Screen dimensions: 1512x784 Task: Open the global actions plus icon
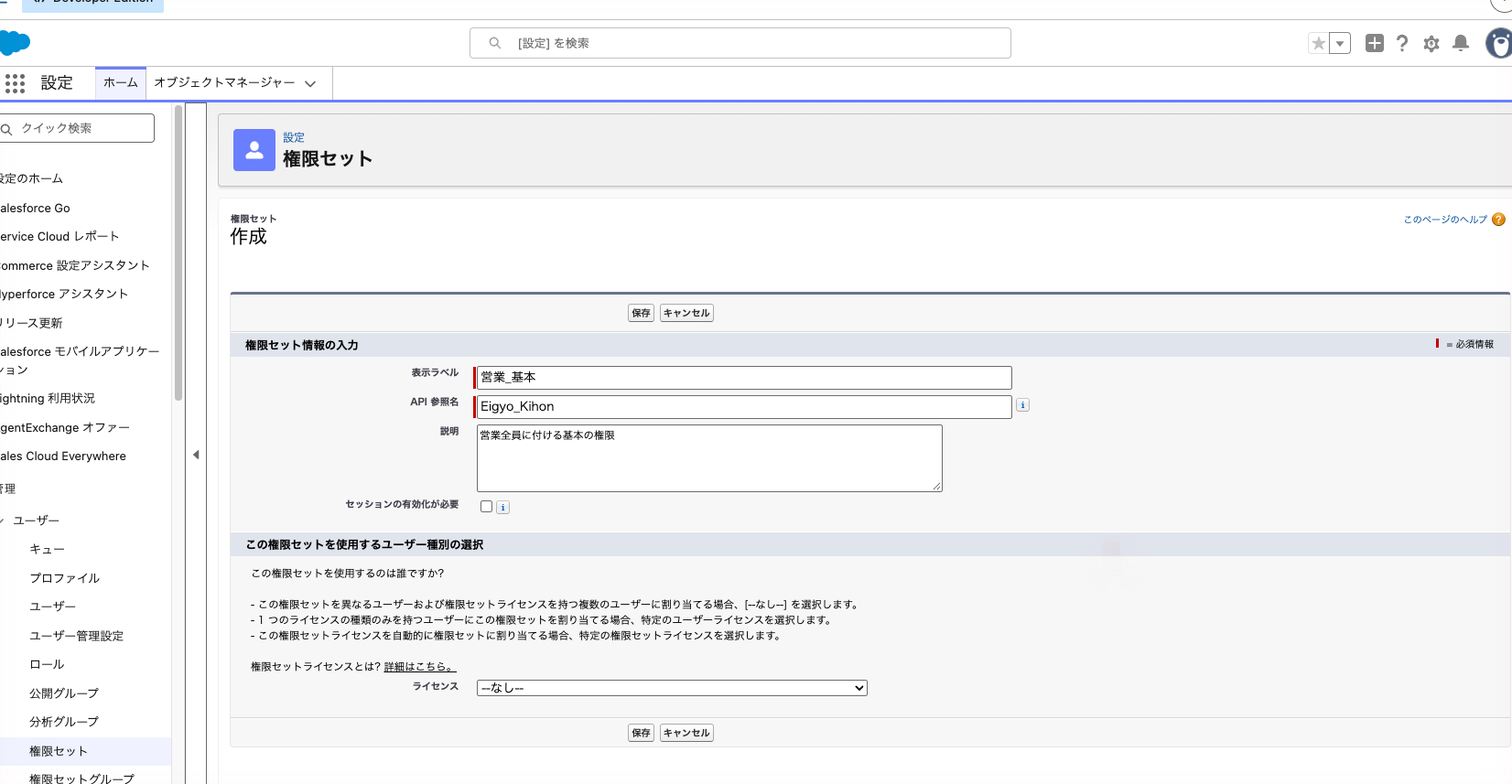[x=1375, y=43]
